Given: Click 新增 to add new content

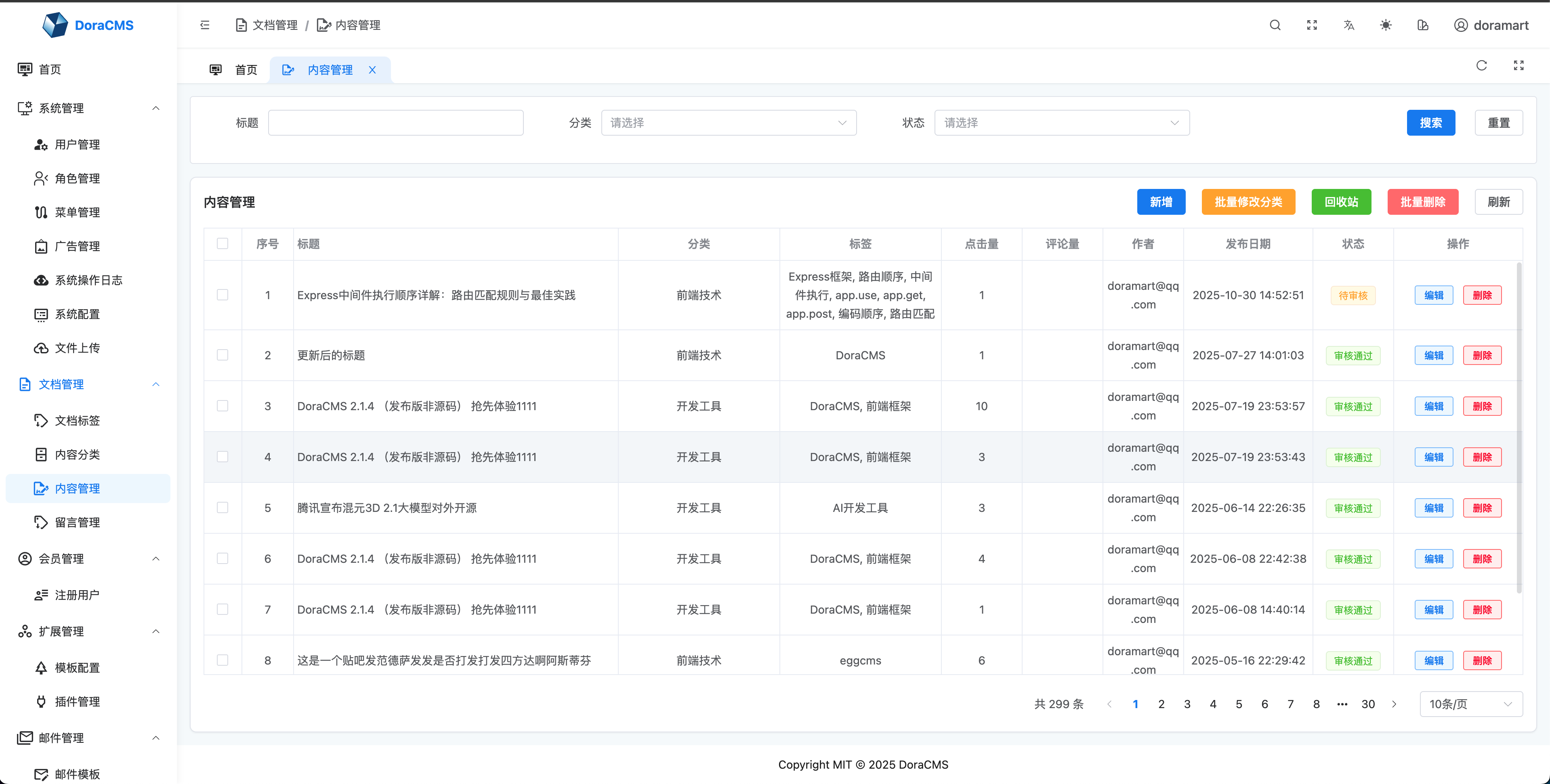Looking at the screenshot, I should pos(1161,201).
